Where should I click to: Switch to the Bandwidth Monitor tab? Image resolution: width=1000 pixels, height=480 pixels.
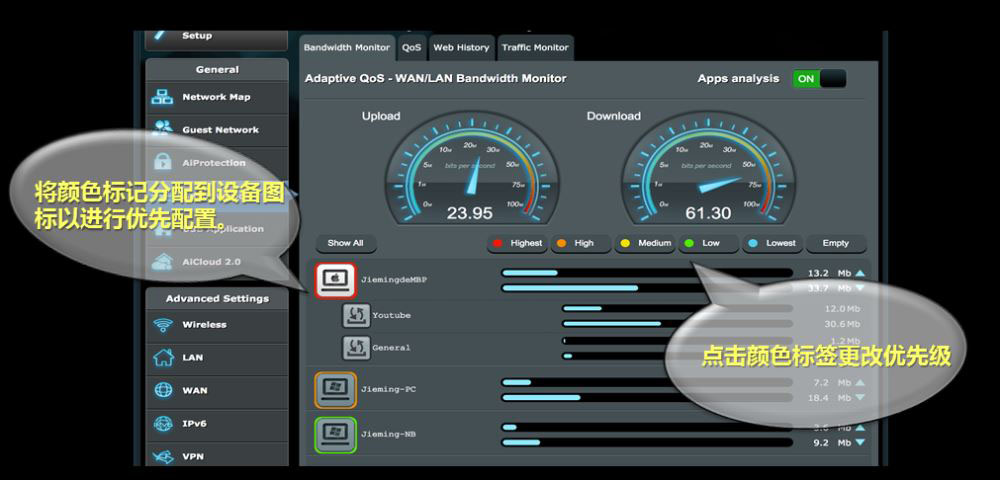pyautogui.click(x=346, y=48)
